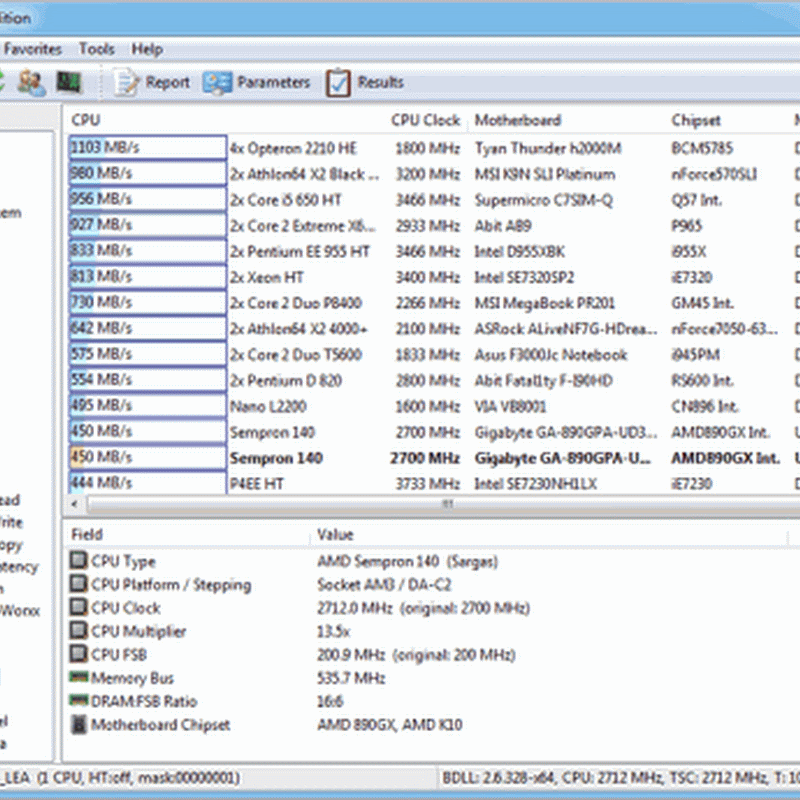This screenshot has height=800, width=800.
Task: Sort results by the CPU Clock column
Action: click(425, 120)
